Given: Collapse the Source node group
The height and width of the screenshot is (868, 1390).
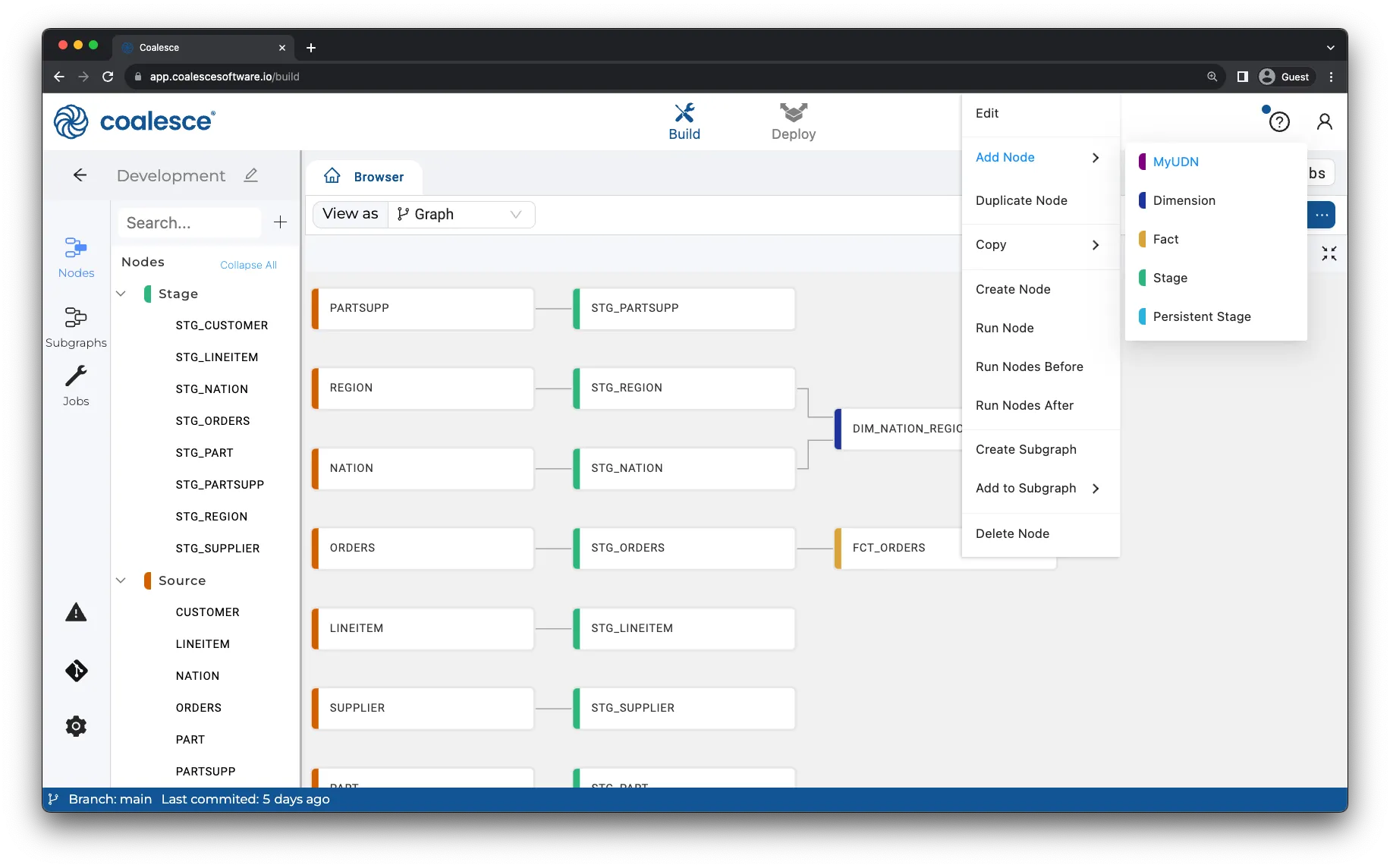Looking at the screenshot, I should 121,580.
